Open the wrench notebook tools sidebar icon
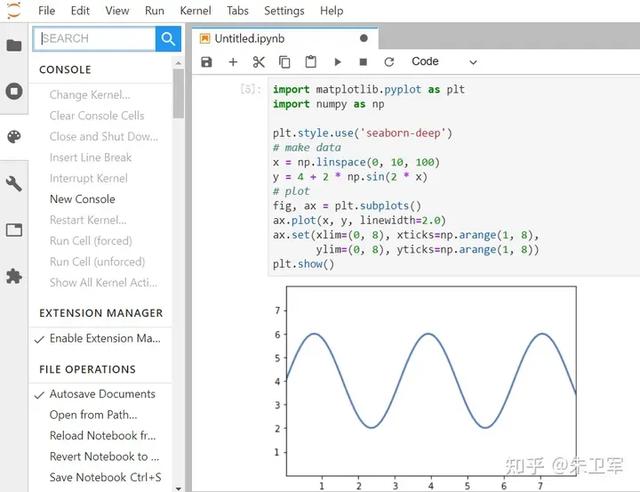The image size is (640, 492). [14, 183]
